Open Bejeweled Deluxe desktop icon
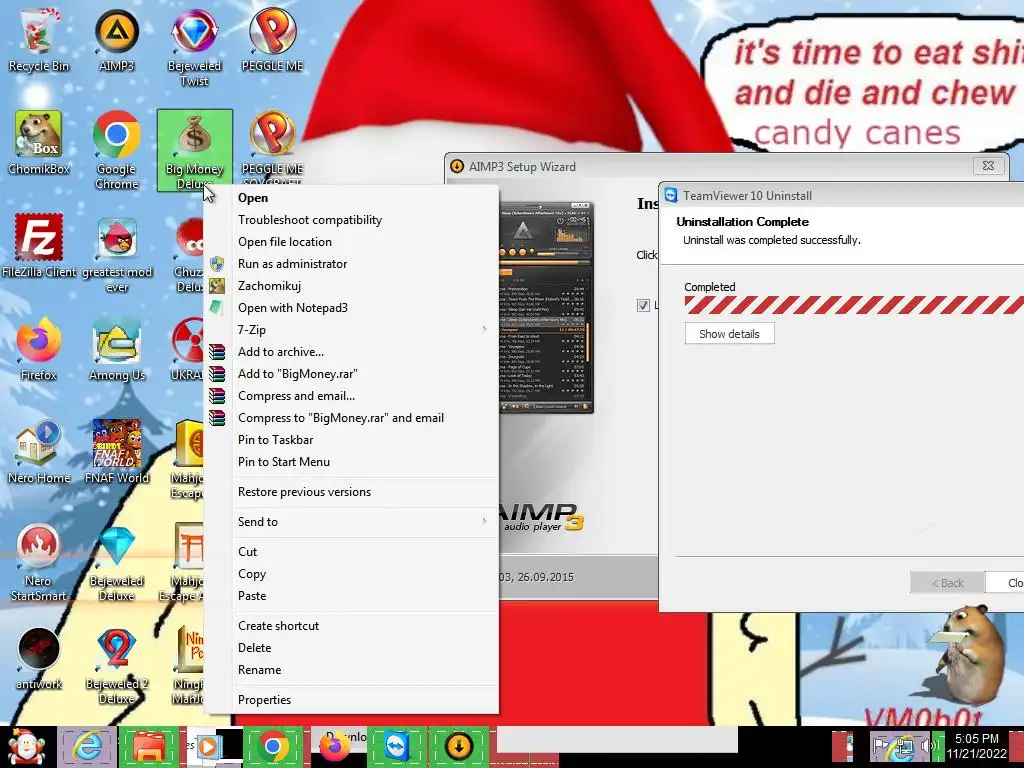This screenshot has width=1024, height=768. tap(116, 563)
